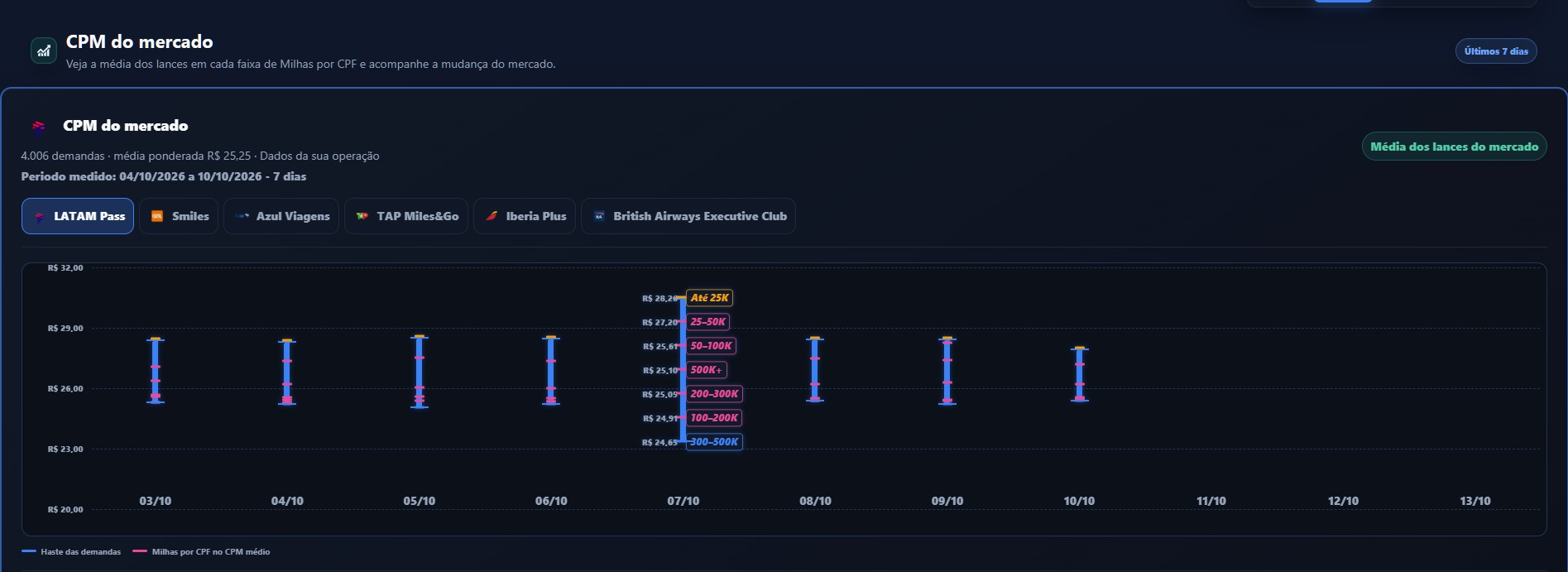Click the 11/10 date on the axis

coord(1211,501)
